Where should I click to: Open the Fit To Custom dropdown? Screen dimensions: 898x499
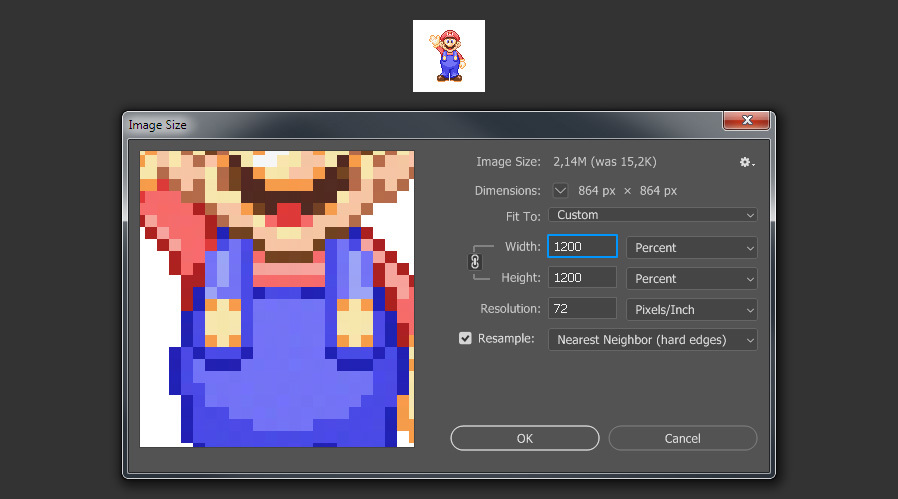click(x=653, y=215)
